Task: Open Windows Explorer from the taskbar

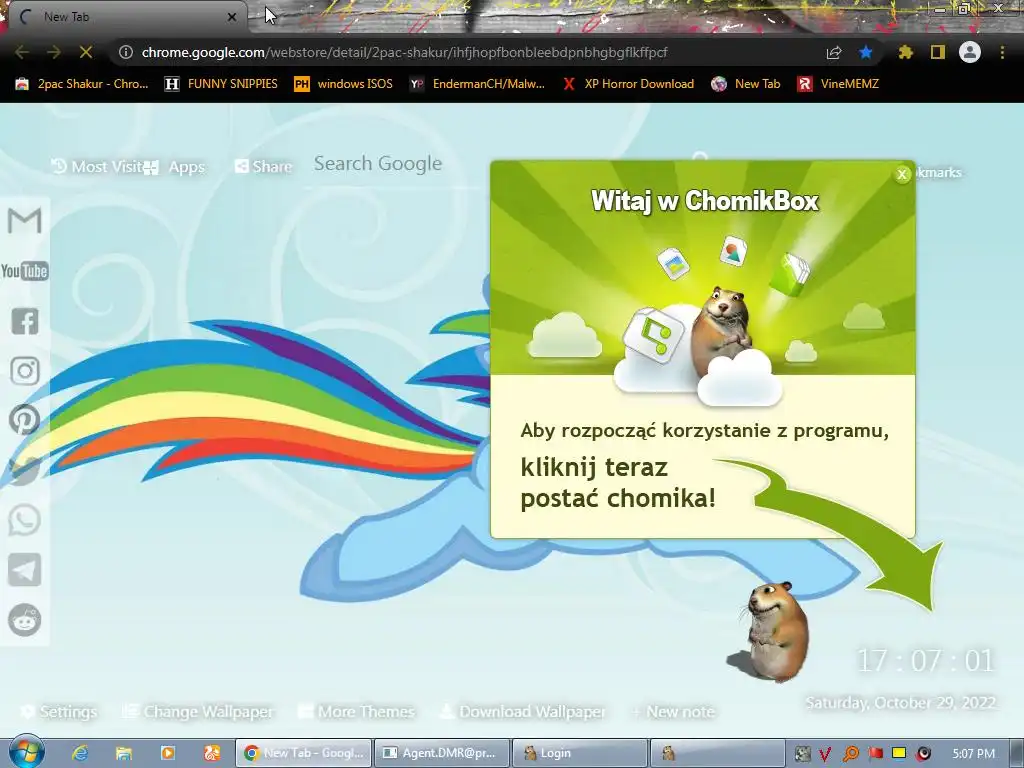Action: click(124, 753)
